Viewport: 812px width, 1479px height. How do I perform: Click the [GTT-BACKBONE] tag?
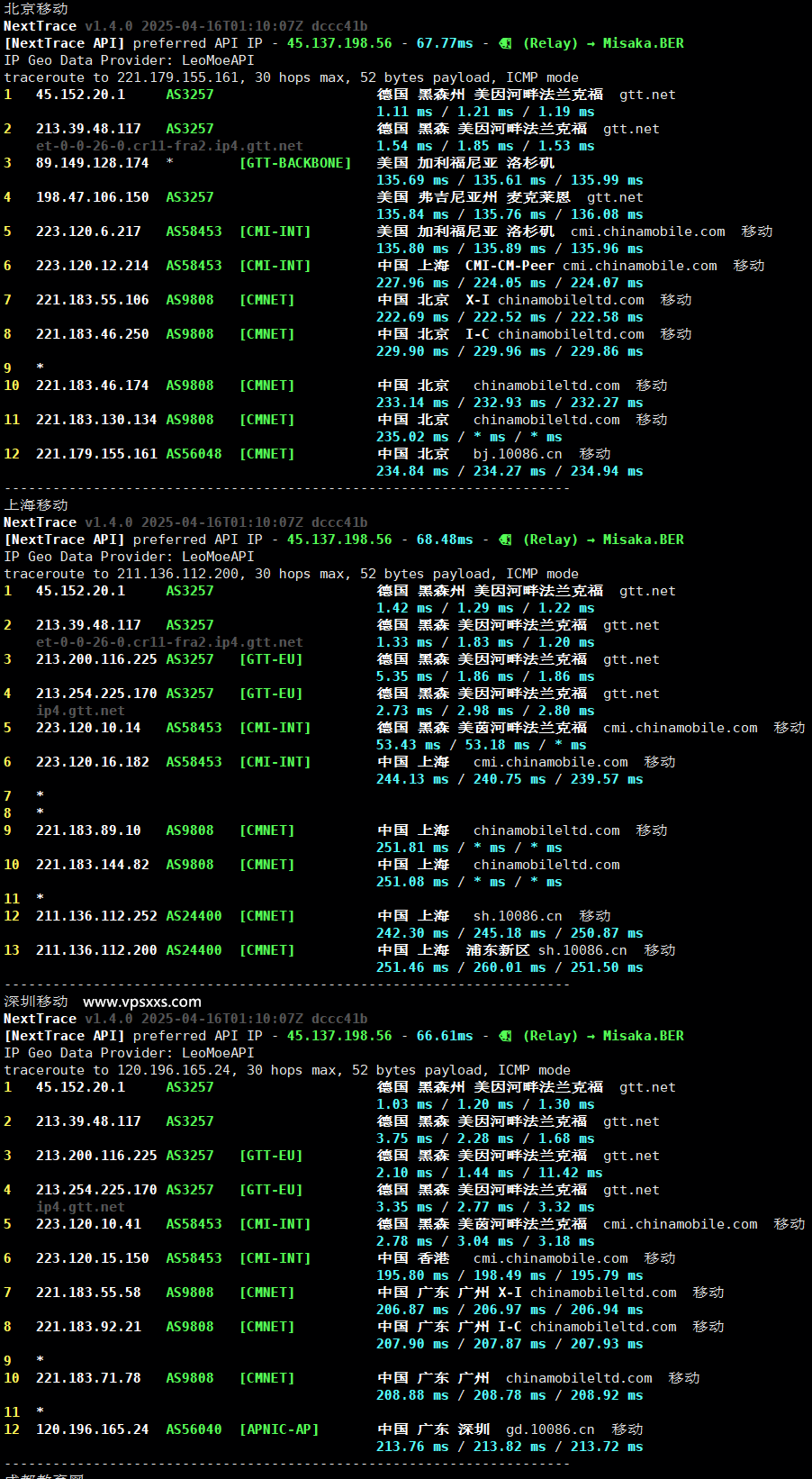pos(295,163)
